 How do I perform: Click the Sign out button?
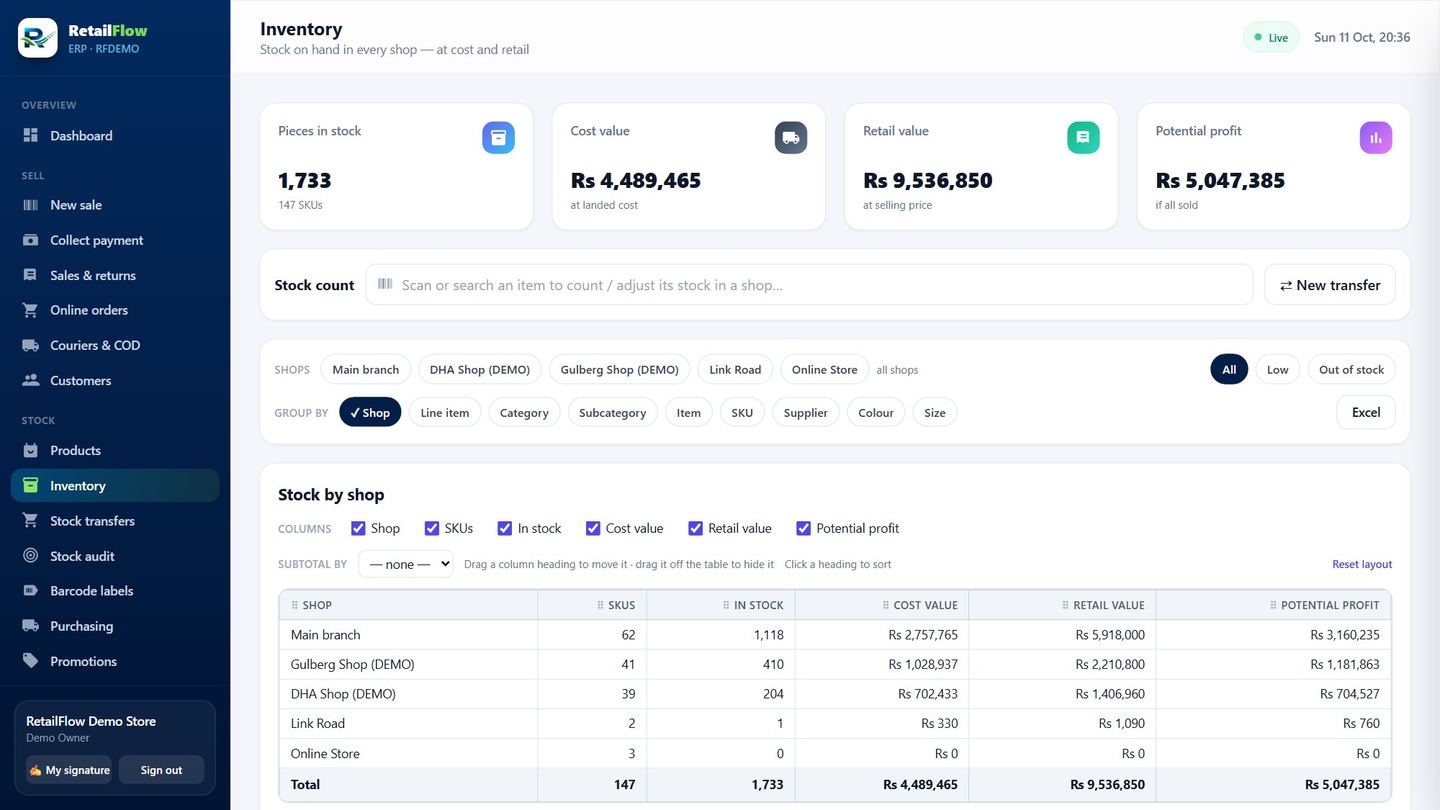[x=161, y=770]
